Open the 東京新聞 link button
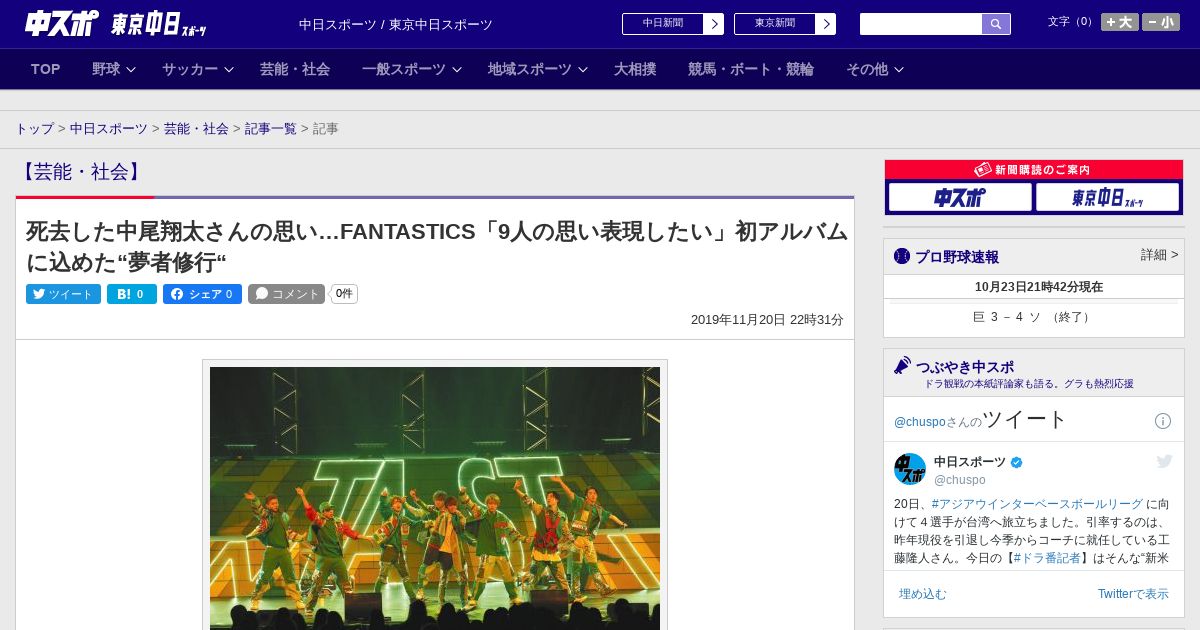Screen dimensions: 1200x630 click(x=775, y=24)
